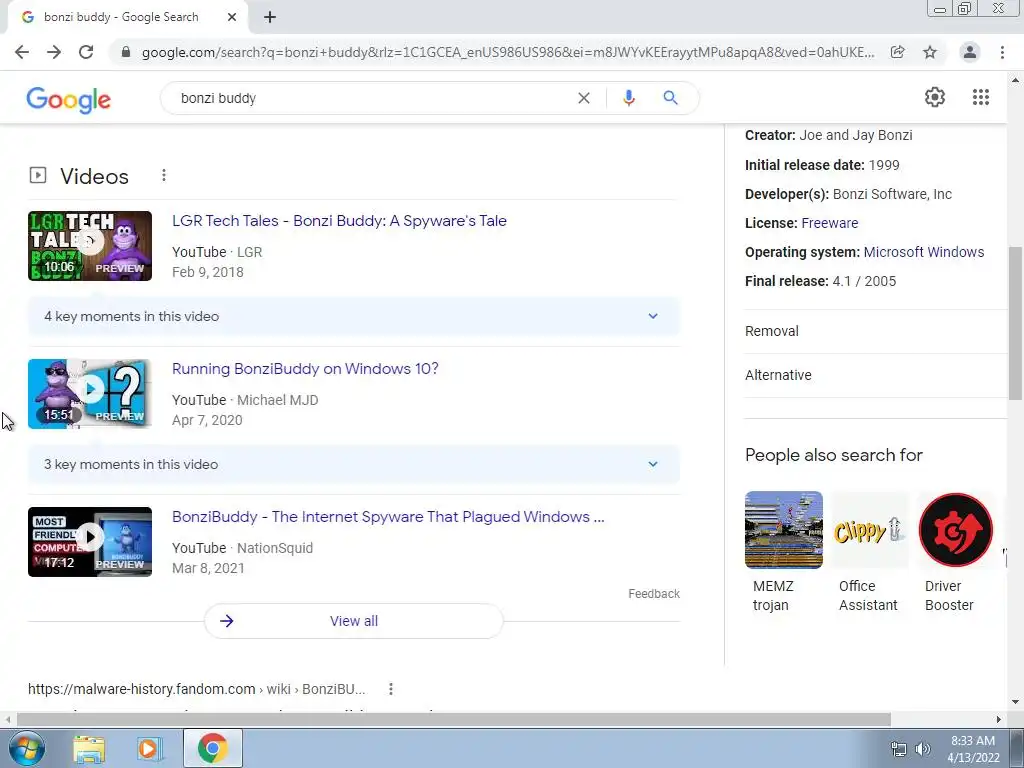Open Videos section options menu
Viewport: 1024px width, 768px height.
pyautogui.click(x=164, y=175)
